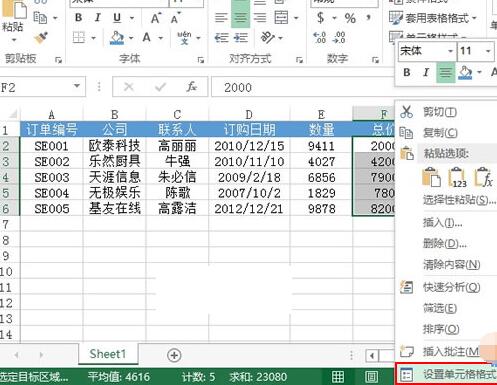This screenshot has height=385, width=497.
Task: Click the Decrease Decimal icon
Action: (339, 38)
